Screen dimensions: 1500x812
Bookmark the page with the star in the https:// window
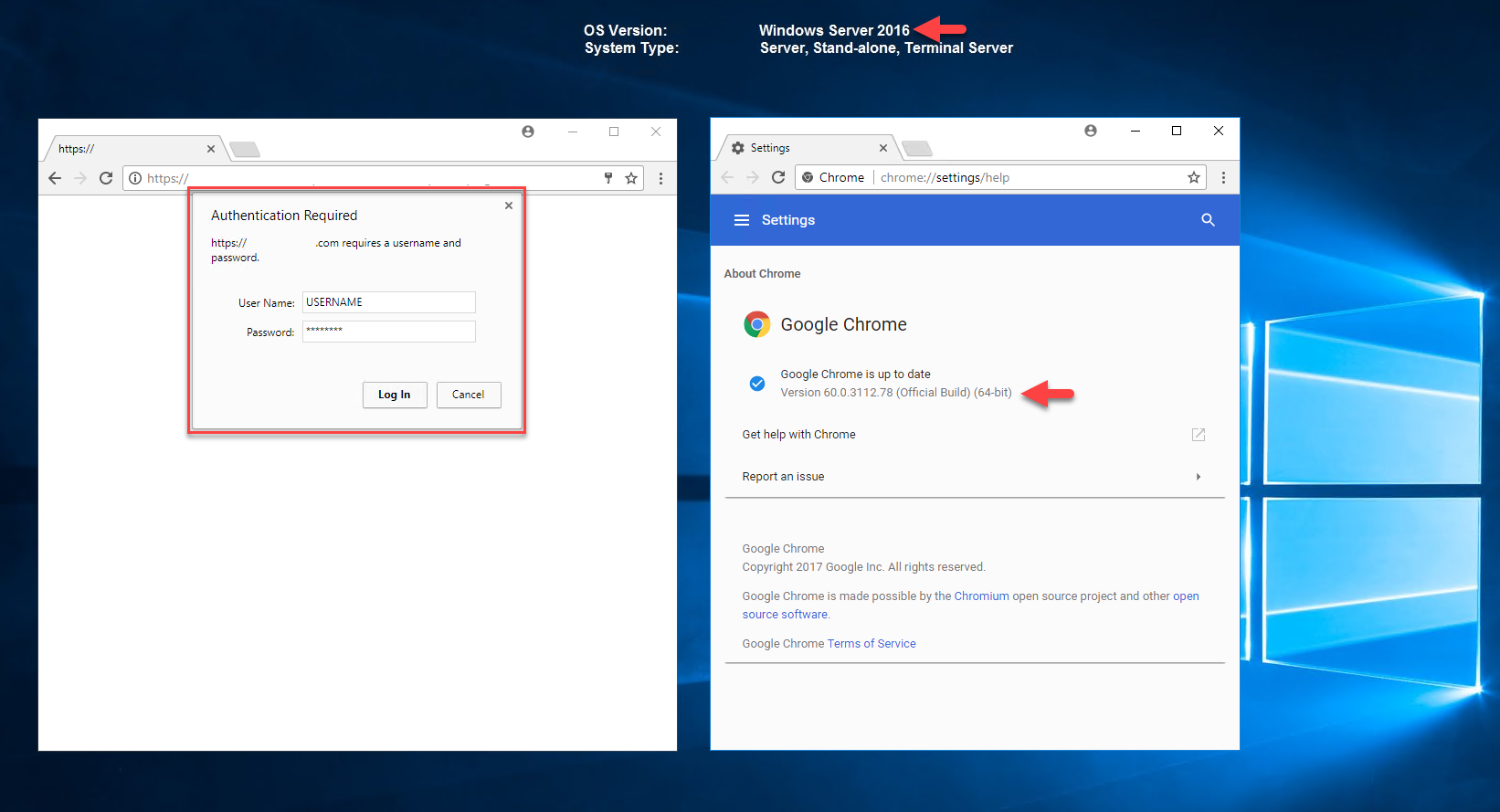631,178
